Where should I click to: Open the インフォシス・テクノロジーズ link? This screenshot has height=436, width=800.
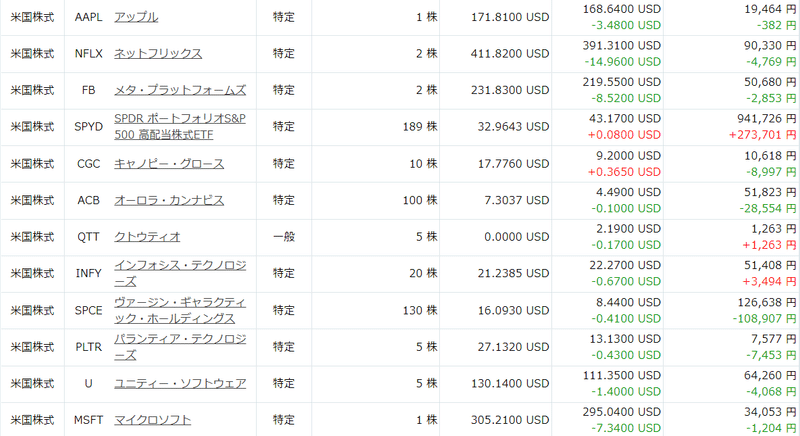coord(180,273)
